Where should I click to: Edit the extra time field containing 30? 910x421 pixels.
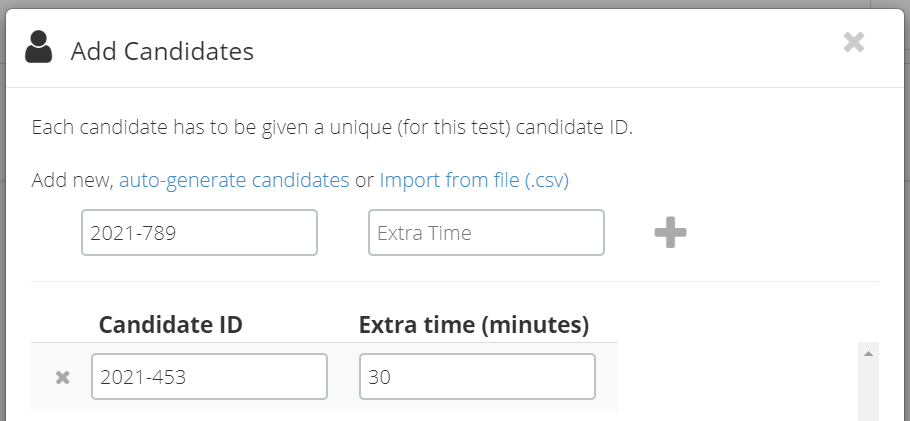pyautogui.click(x=477, y=376)
